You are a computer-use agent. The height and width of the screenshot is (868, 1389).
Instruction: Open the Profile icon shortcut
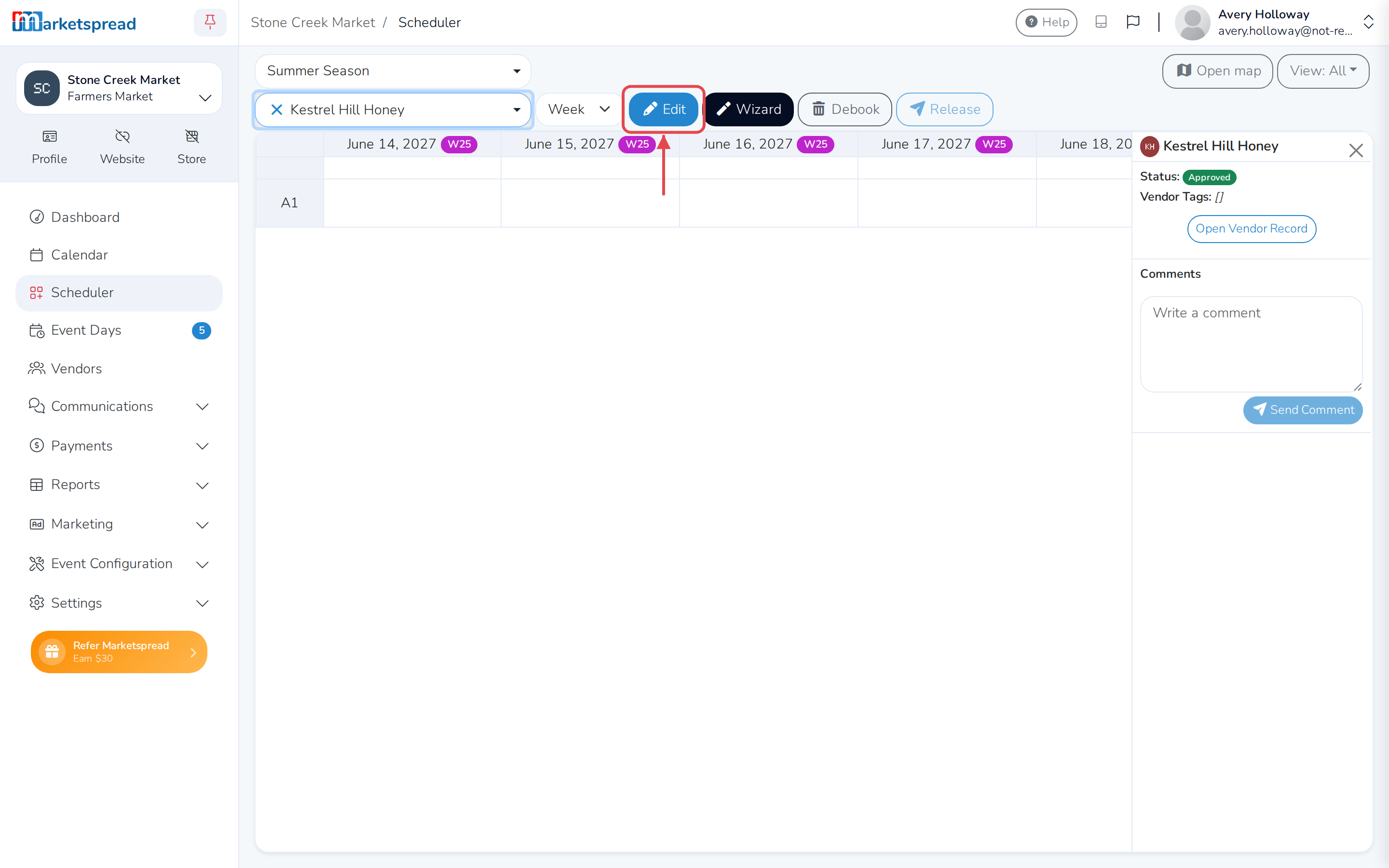click(x=49, y=147)
